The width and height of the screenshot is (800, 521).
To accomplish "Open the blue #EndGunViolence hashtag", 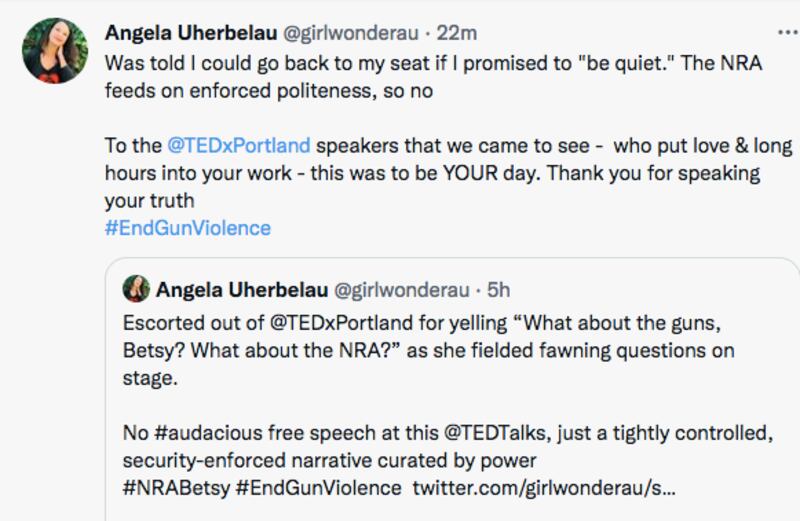I will pos(187,227).
